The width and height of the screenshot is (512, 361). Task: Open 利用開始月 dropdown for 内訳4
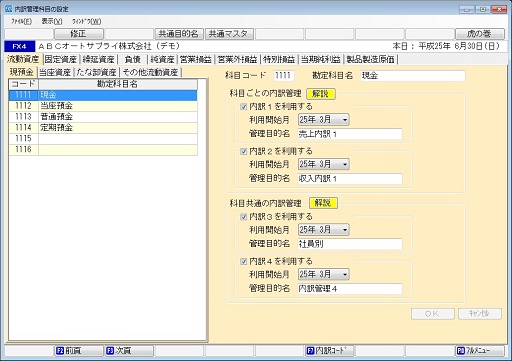point(323,274)
